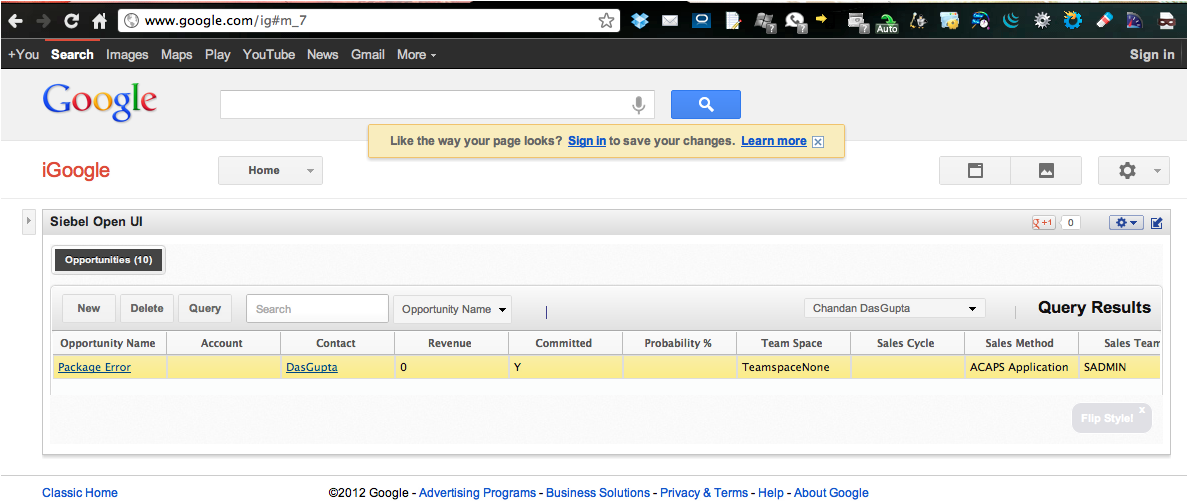Viewport: 1189px width, 503px height.
Task: Open the Chandan DasGupta dropdown
Action: pos(895,308)
